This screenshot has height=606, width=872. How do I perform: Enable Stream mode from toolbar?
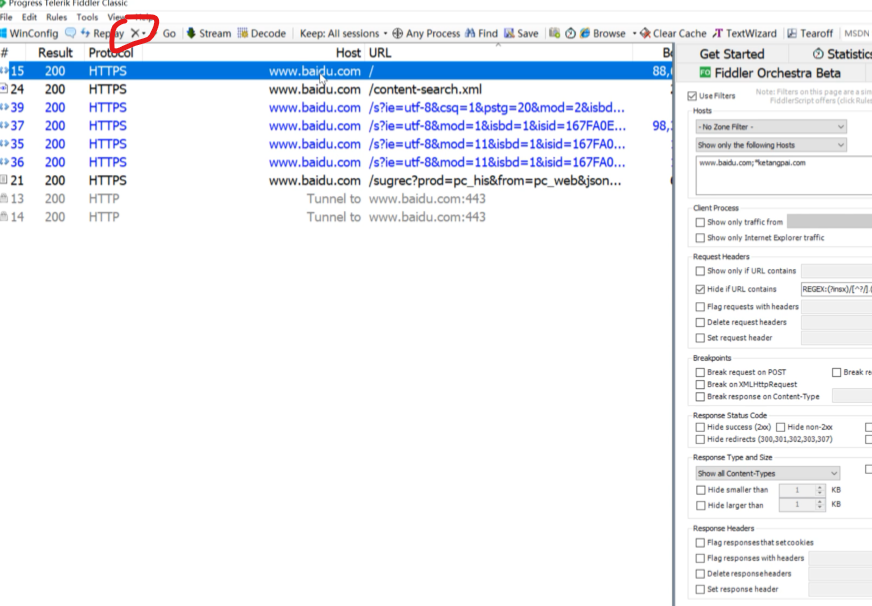209,33
